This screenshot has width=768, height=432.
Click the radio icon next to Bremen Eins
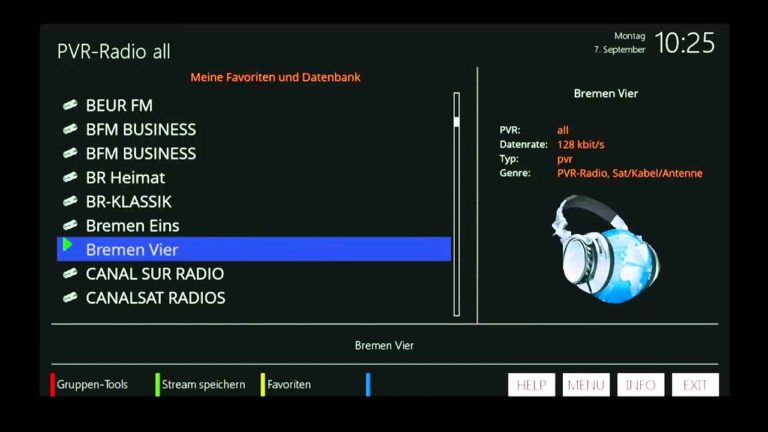pos(70,225)
